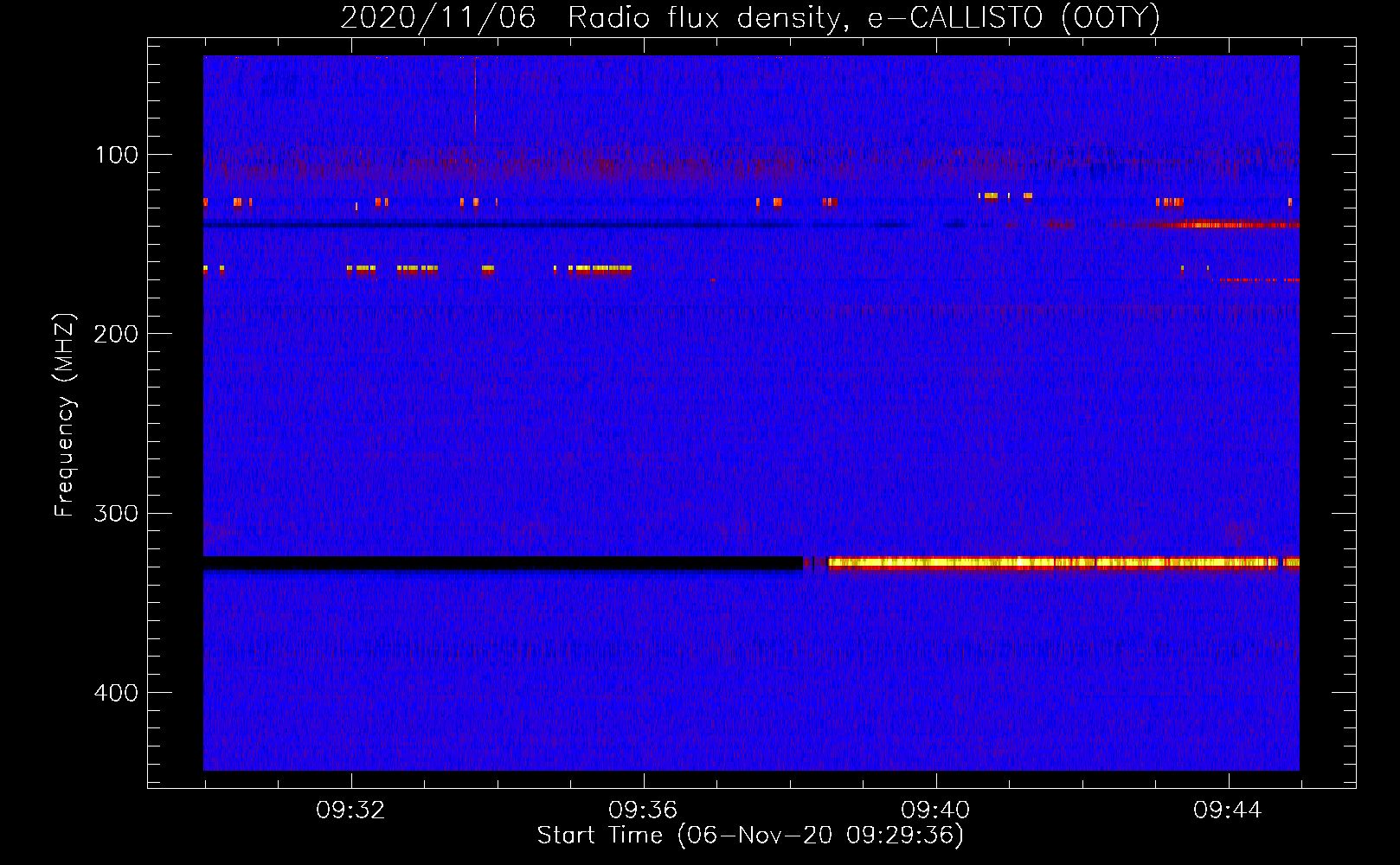
Task: Click the 'Start Time (06-Nov-20 09:29:36)' label
Action: (x=750, y=836)
